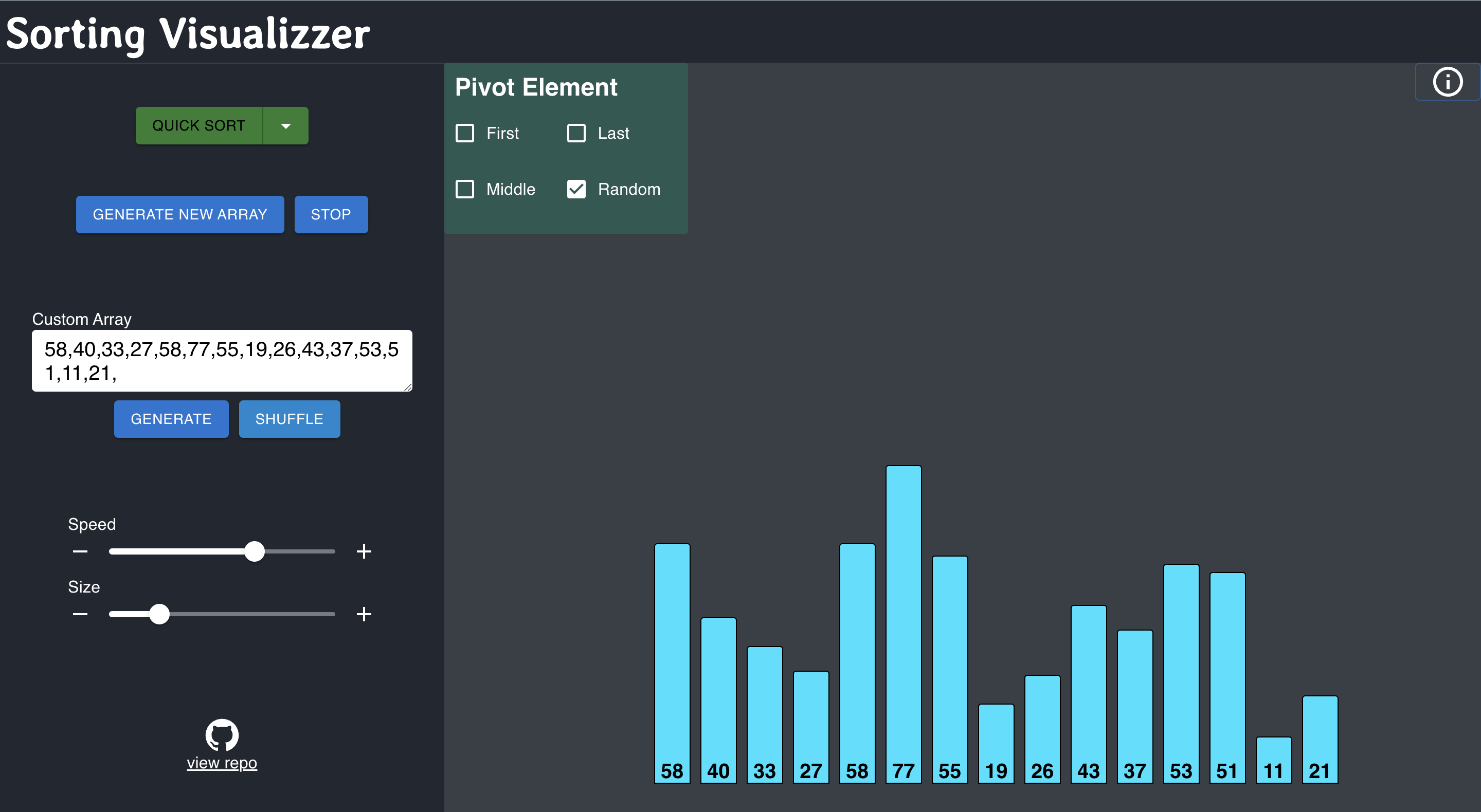Shuffle the custom array
Viewport: 1481px width, 812px height.
click(289, 419)
